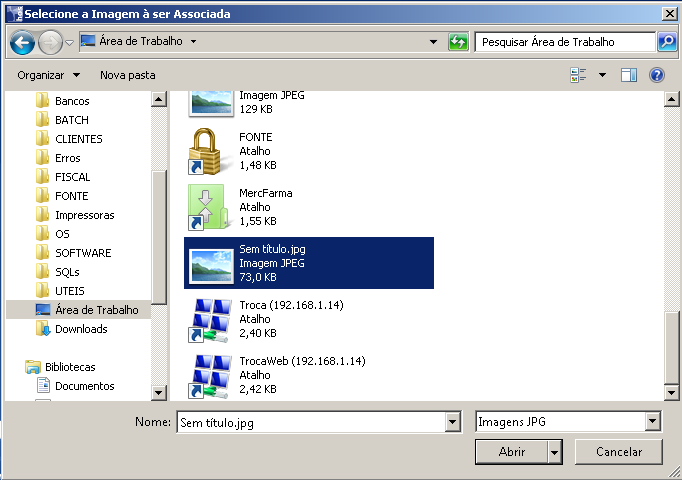682x480 pixels.
Task: Click the Cancelar button
Action: [x=618, y=452]
